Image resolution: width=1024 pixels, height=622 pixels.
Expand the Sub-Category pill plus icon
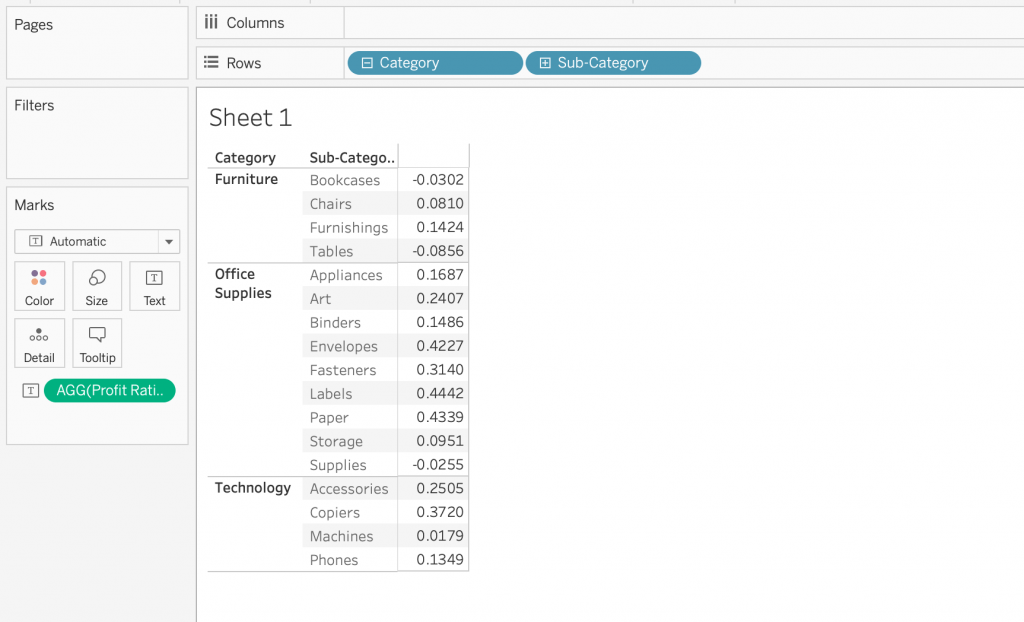pos(545,63)
